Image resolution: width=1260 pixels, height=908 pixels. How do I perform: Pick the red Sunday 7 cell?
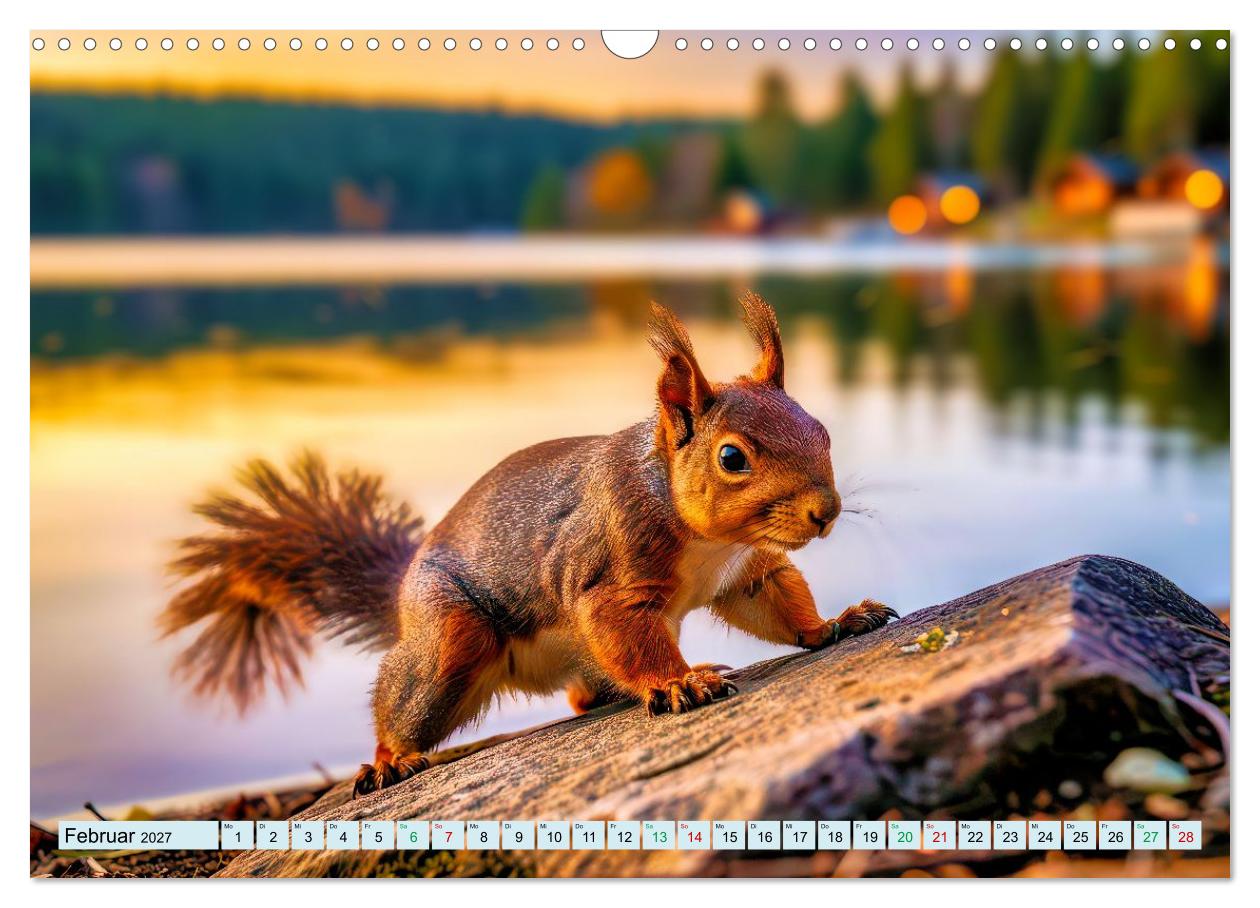pos(447,836)
